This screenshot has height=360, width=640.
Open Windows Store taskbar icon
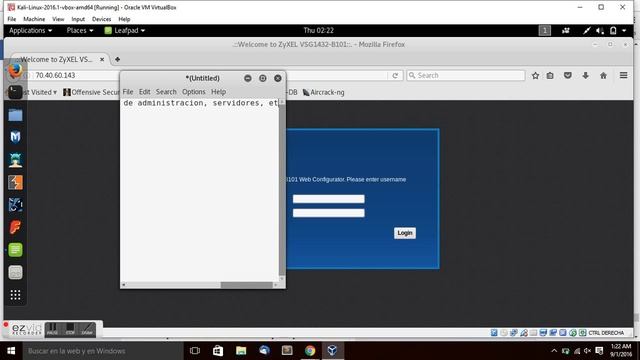click(218, 351)
